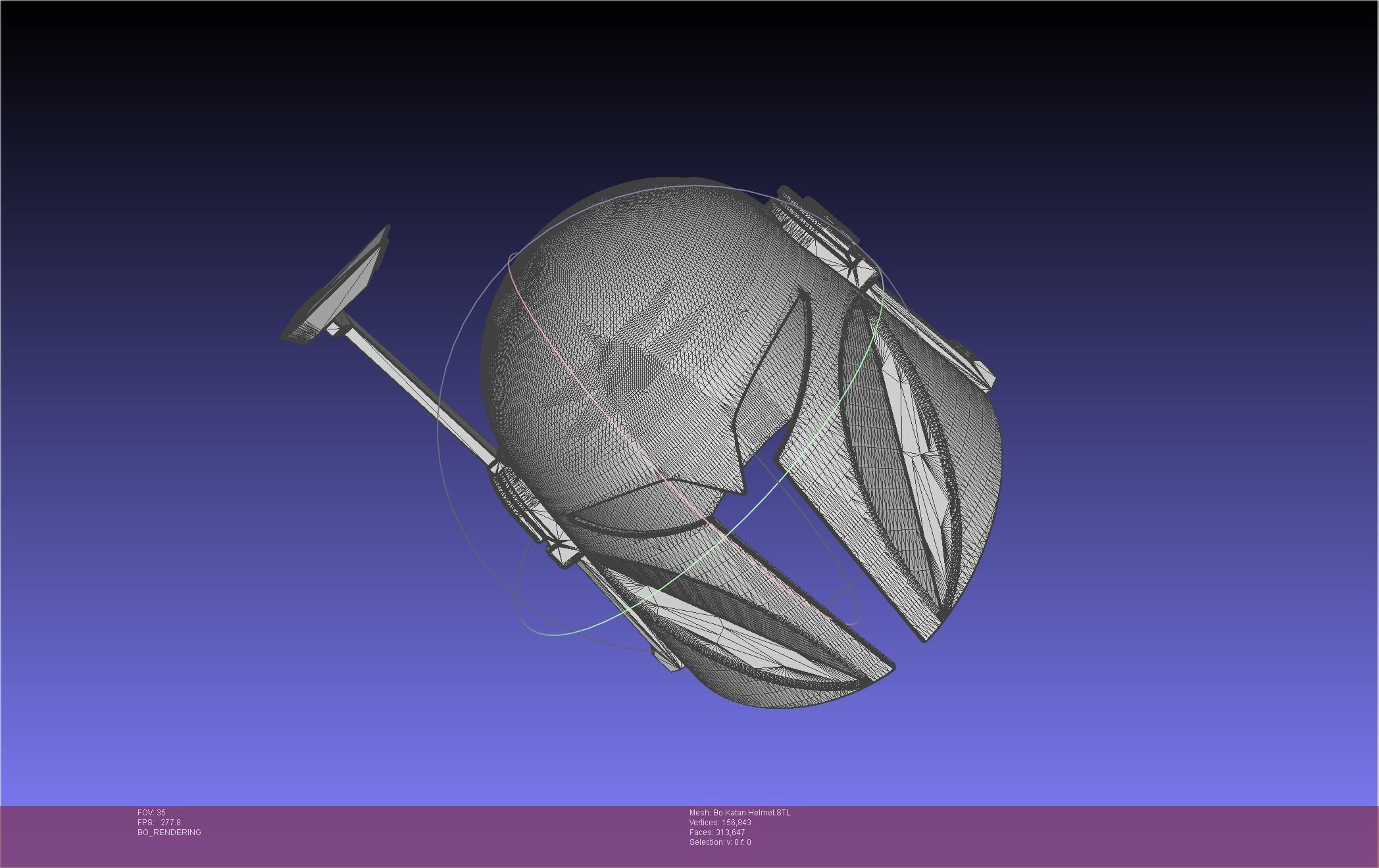
Task: Click the Selection: v: 0 f: 0 text
Action: point(720,842)
